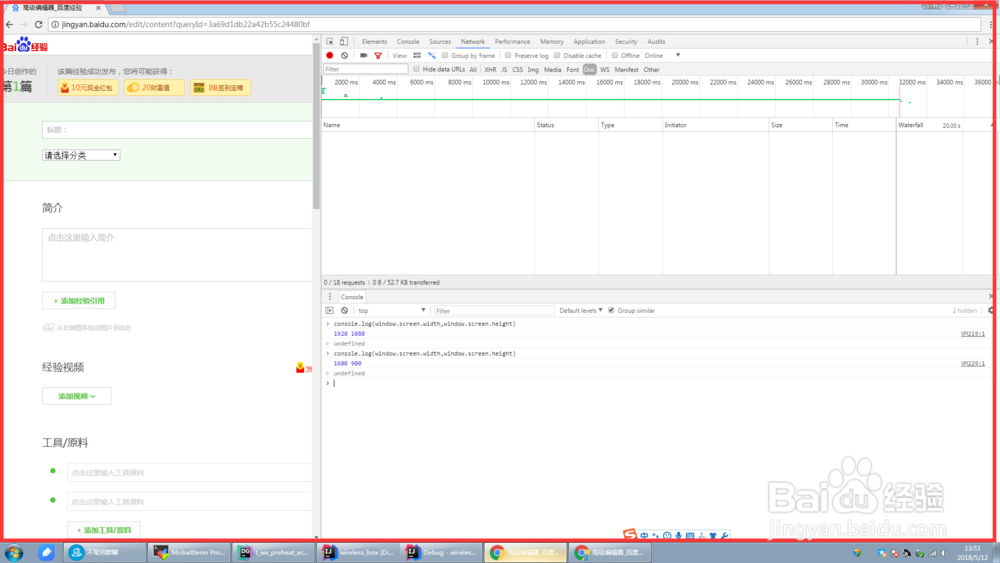Screen dimensions: 1000x563
Task: Reload the page with refresh icon
Action: tap(38, 24)
